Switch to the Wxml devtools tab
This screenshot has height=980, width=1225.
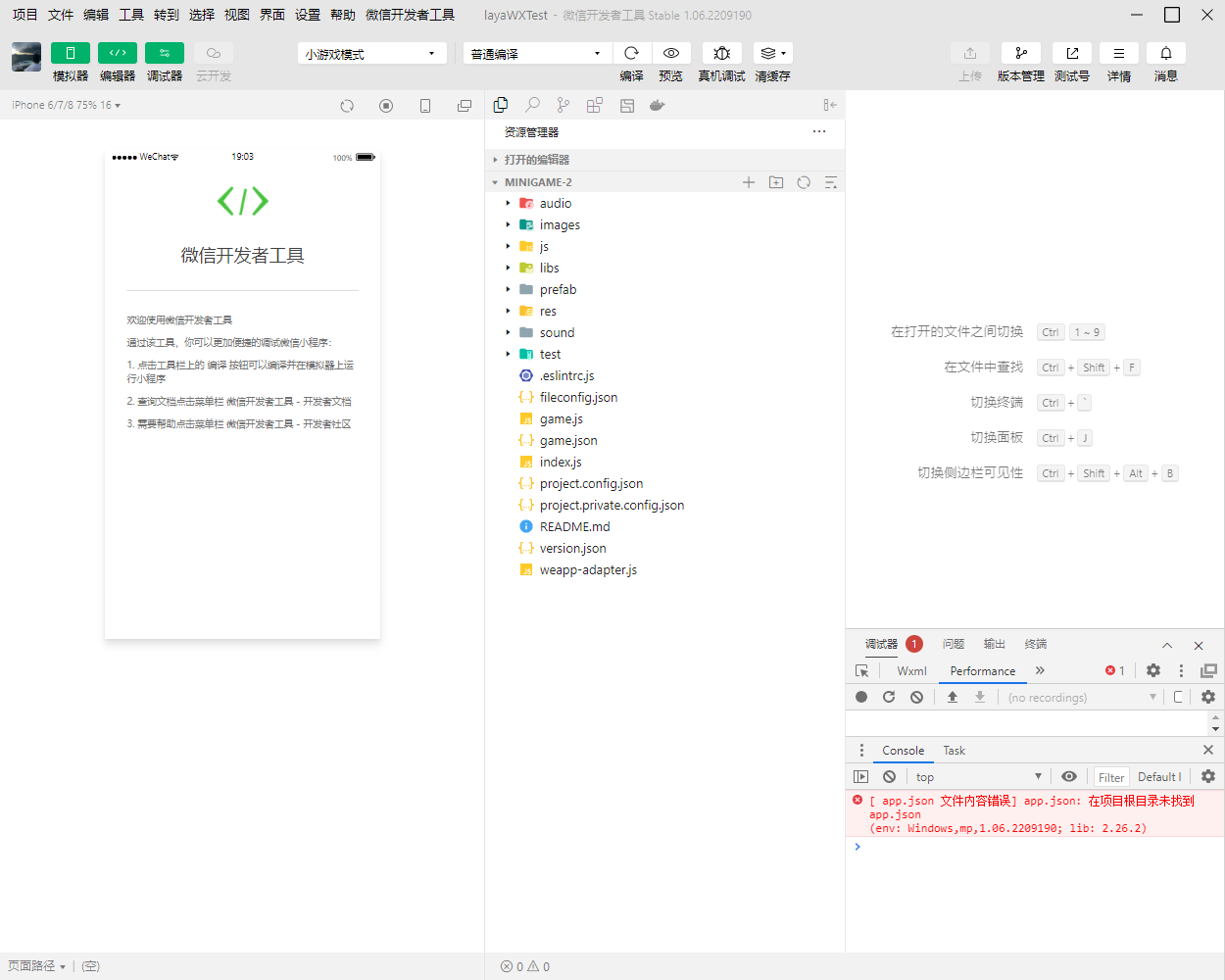click(x=911, y=671)
